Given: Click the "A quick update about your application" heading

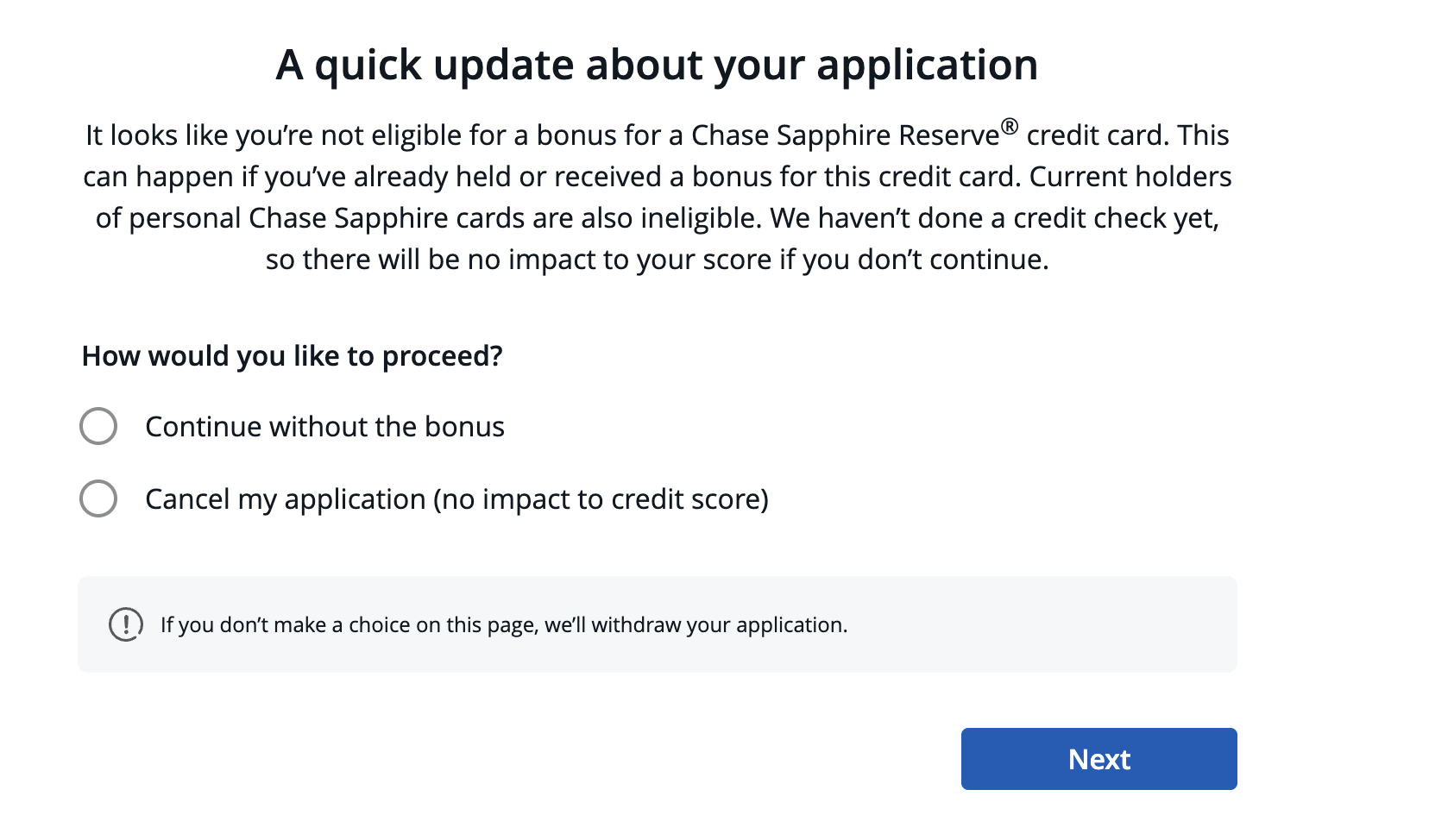Looking at the screenshot, I should [x=657, y=65].
